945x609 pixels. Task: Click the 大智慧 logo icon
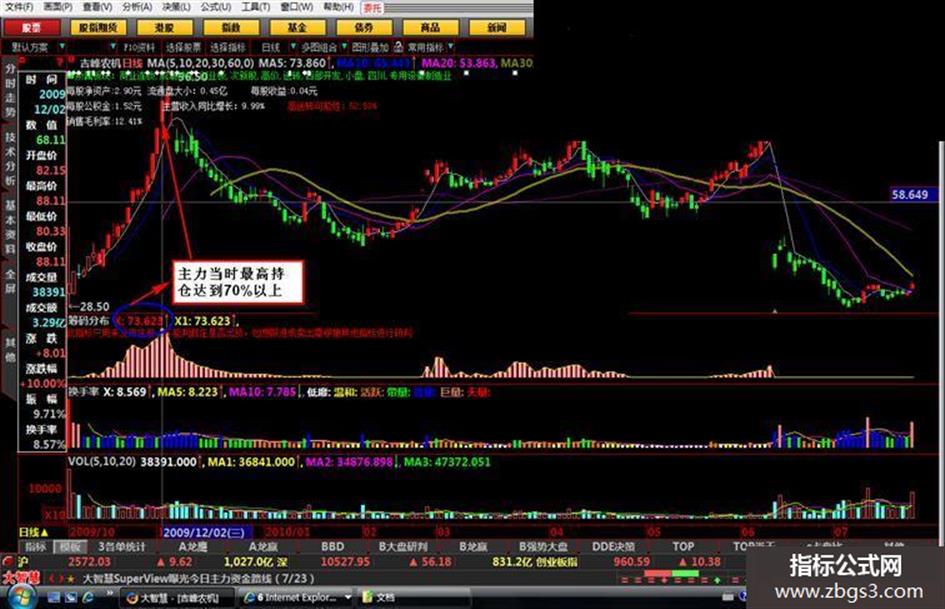[21, 578]
